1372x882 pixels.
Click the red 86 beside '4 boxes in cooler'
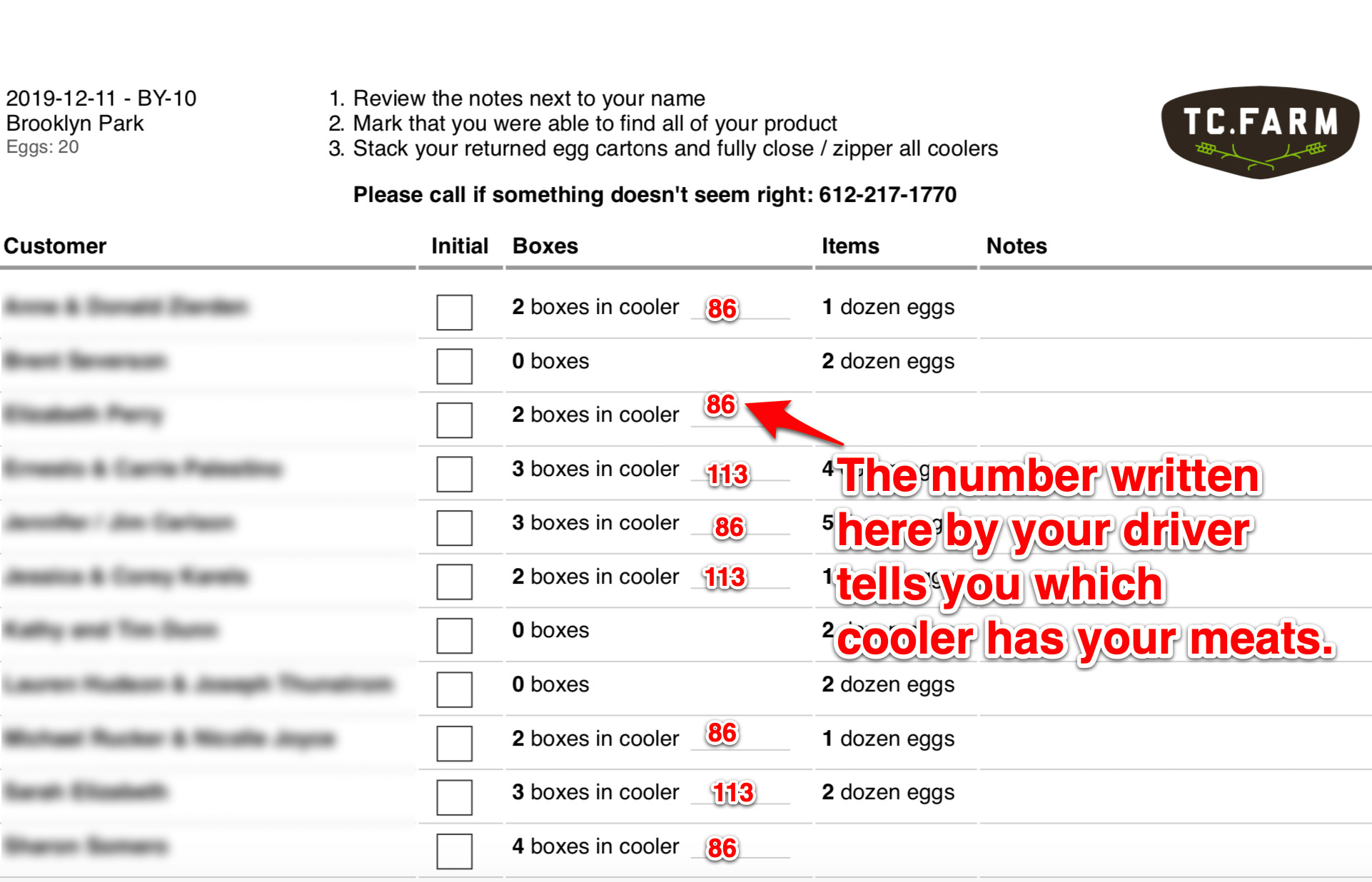(x=722, y=848)
